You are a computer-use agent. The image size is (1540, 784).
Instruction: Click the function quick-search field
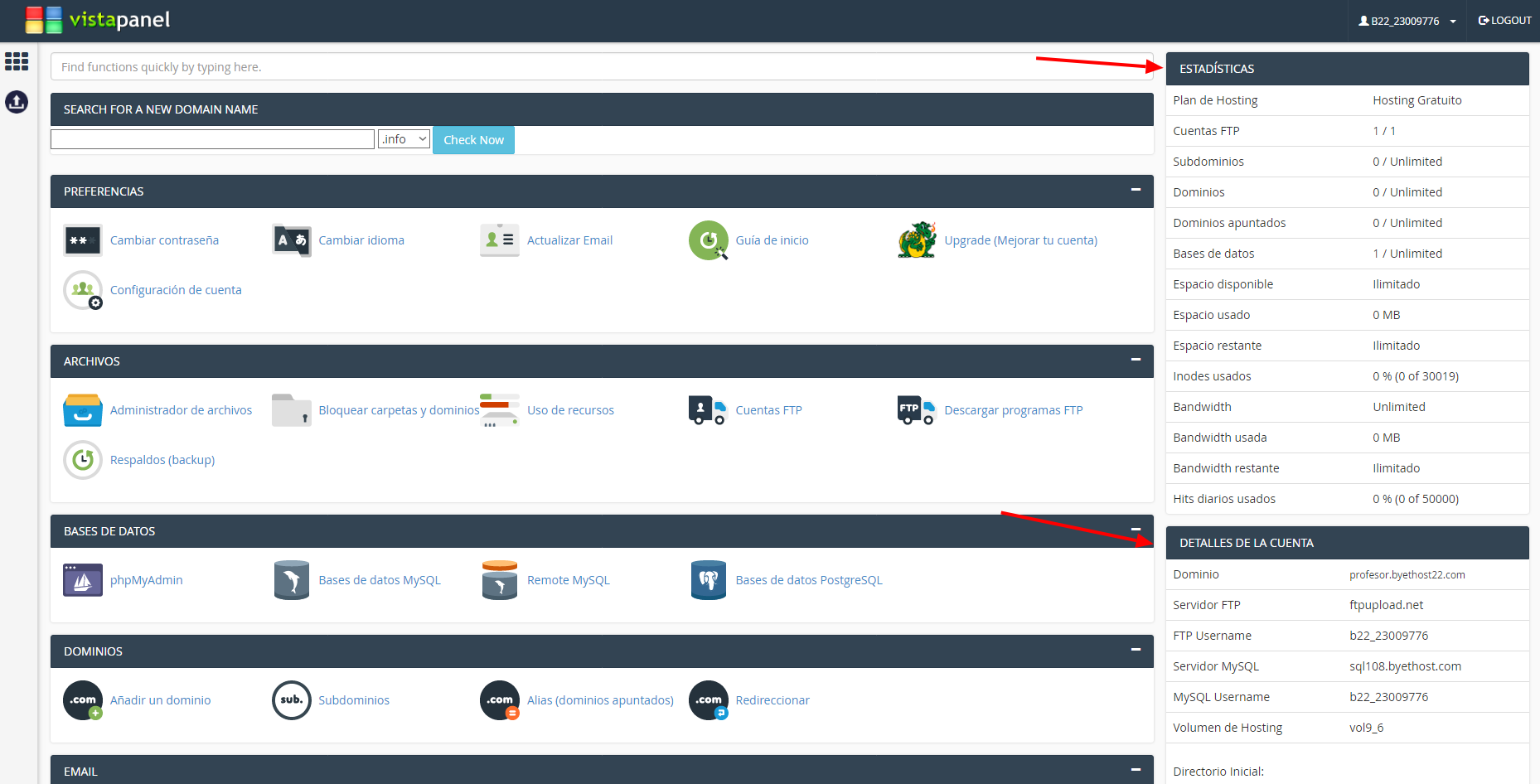601,66
